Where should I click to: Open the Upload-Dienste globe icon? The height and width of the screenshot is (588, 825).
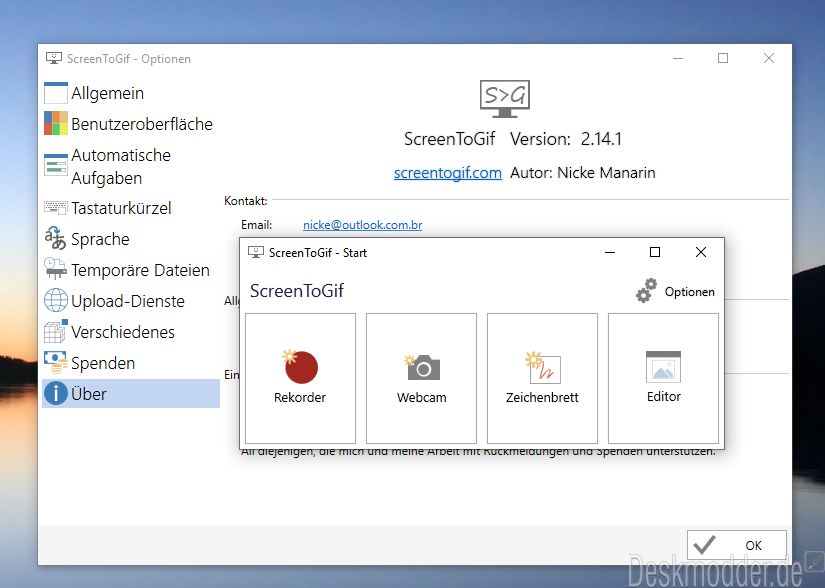click(x=56, y=300)
